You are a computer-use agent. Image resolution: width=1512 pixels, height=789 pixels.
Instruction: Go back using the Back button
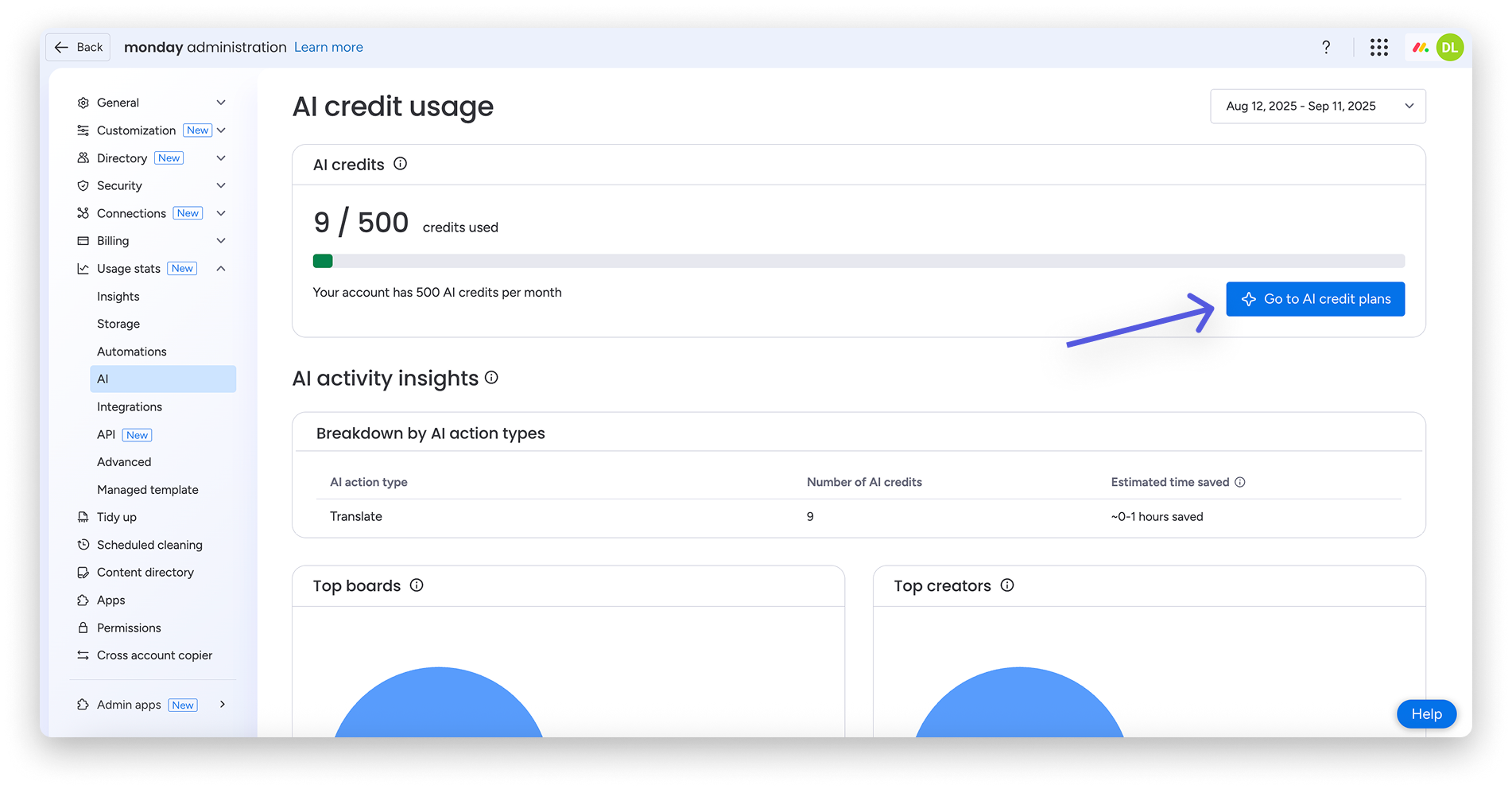tap(78, 48)
